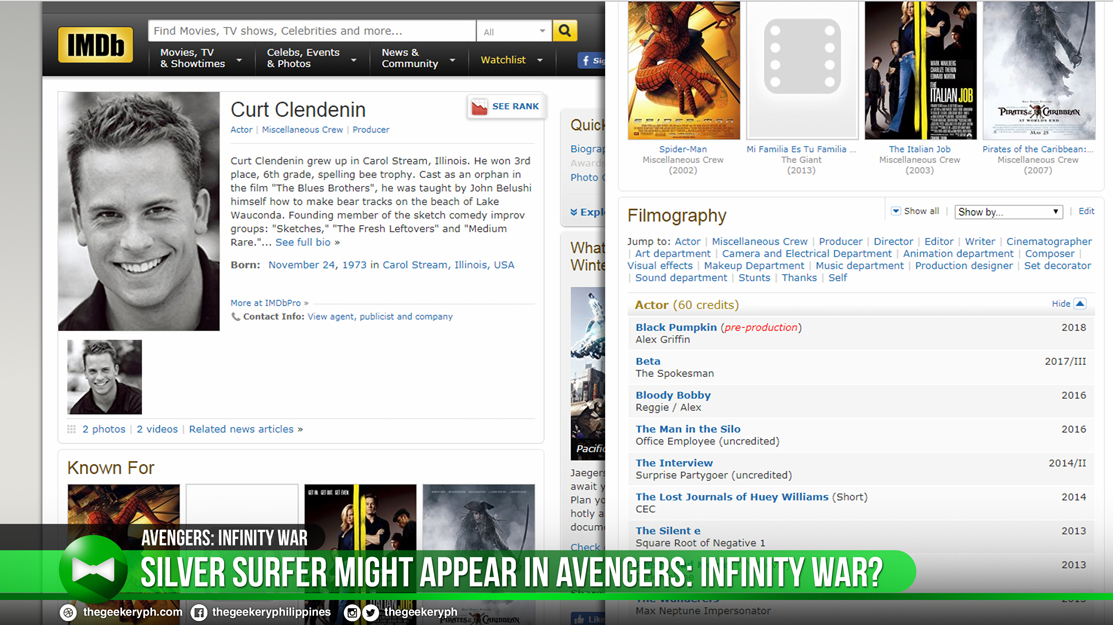
Task: Click the yellow search magnifier button
Action: click(564, 31)
